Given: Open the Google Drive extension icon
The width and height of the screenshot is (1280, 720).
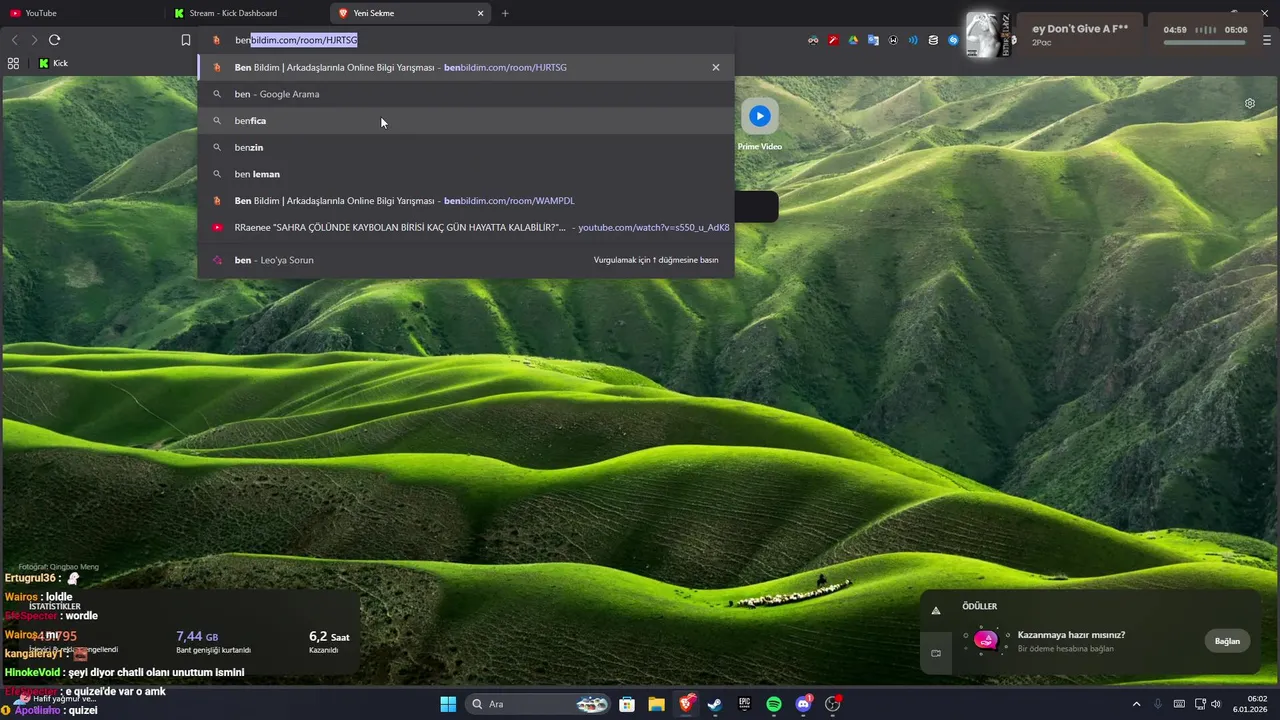Looking at the screenshot, I should point(853,40).
